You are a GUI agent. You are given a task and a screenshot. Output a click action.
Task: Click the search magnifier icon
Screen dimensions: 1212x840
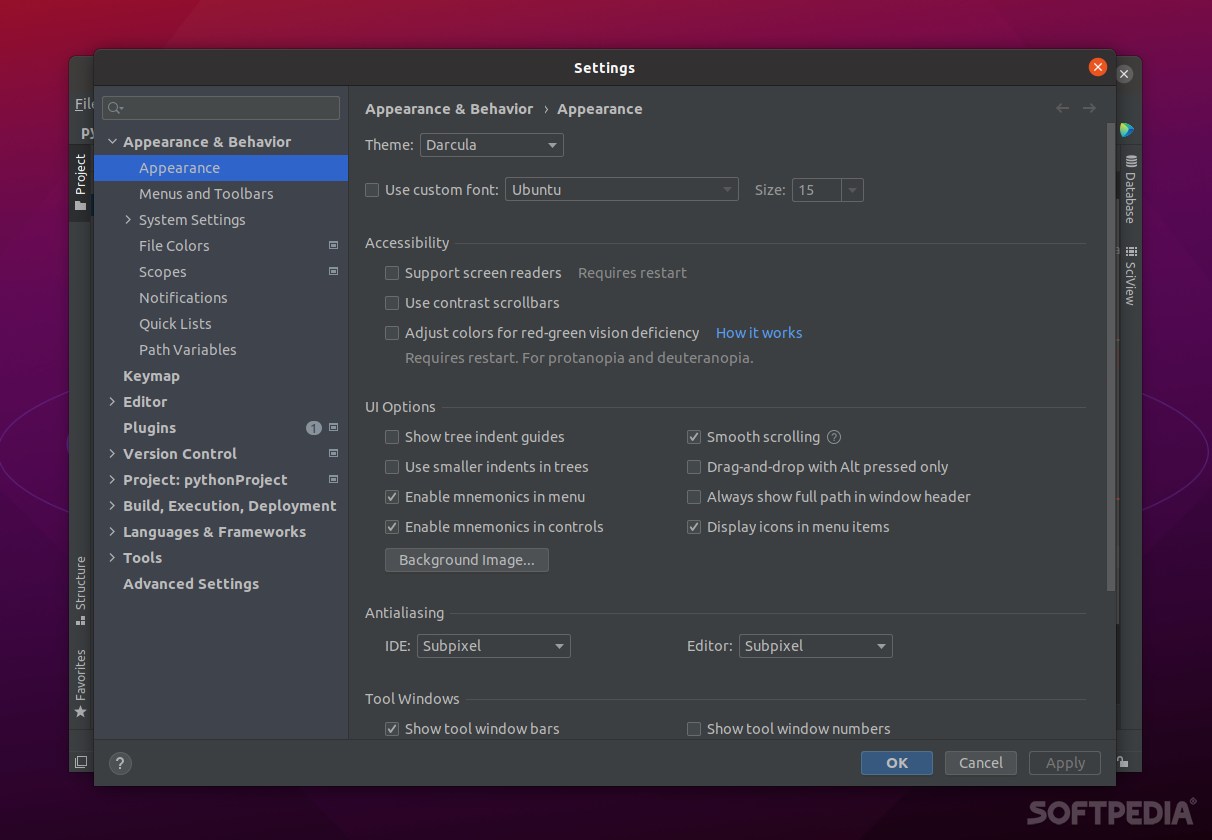tap(114, 108)
